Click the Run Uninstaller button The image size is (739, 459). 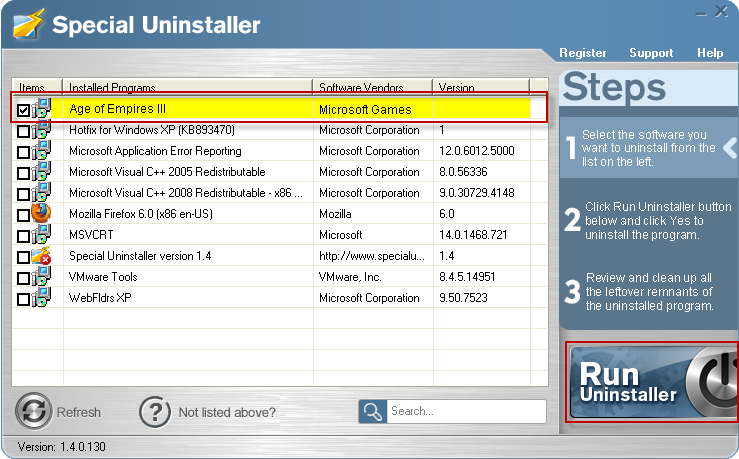point(653,382)
